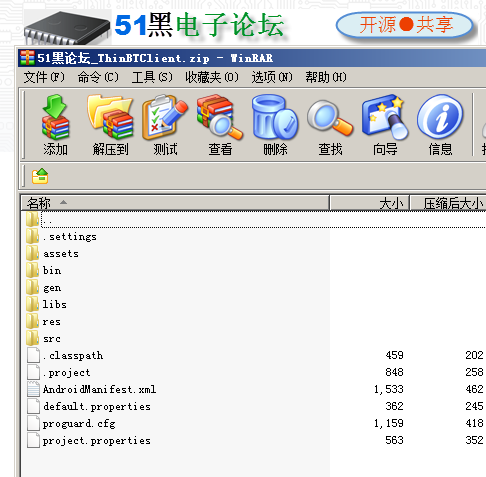Click the bin folder icon
Screen dimensions: 486x477
point(33,270)
